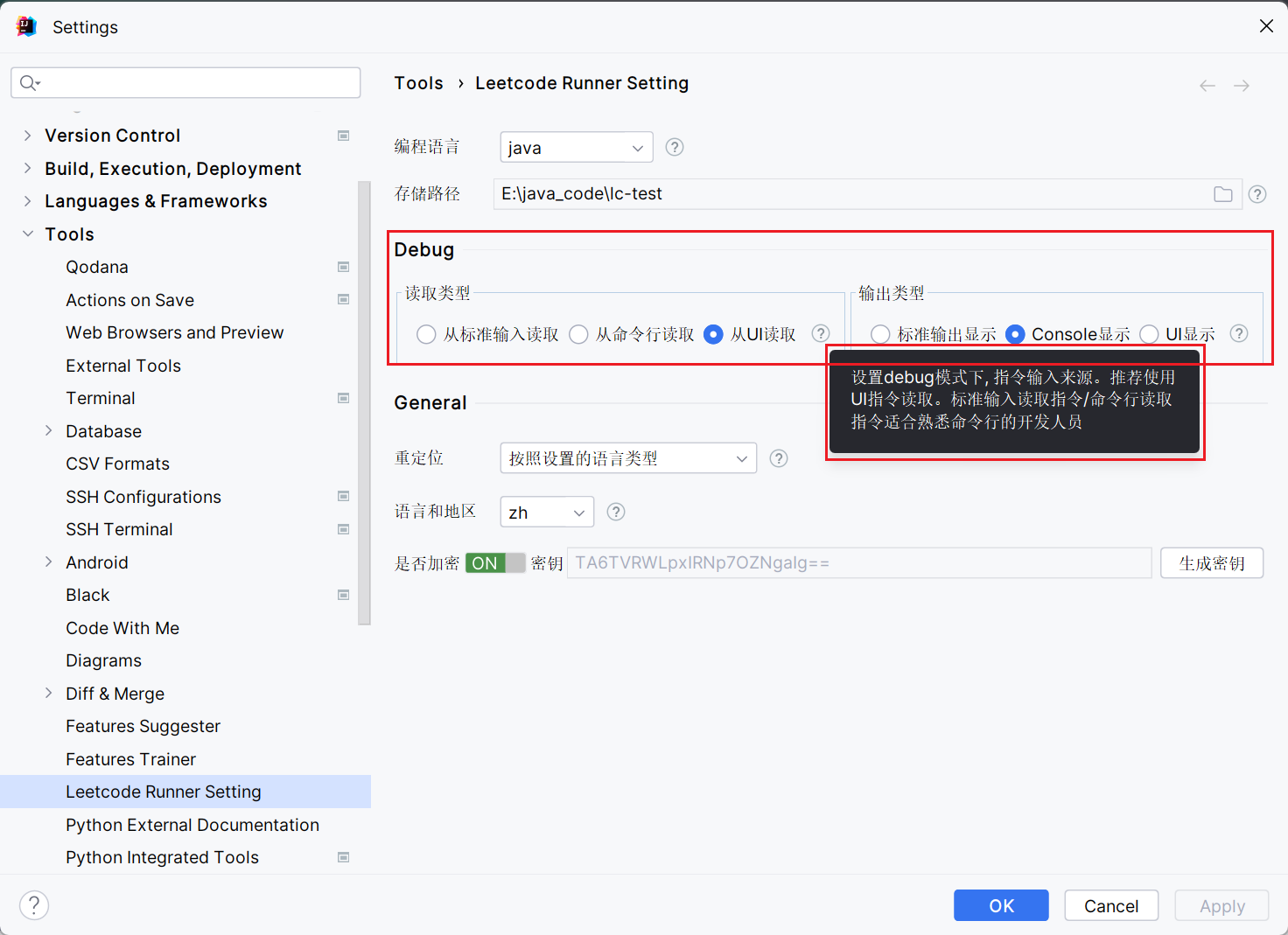Image resolution: width=1288 pixels, height=935 pixels.
Task: Expand Languages & Frameworks node
Action: (27, 201)
